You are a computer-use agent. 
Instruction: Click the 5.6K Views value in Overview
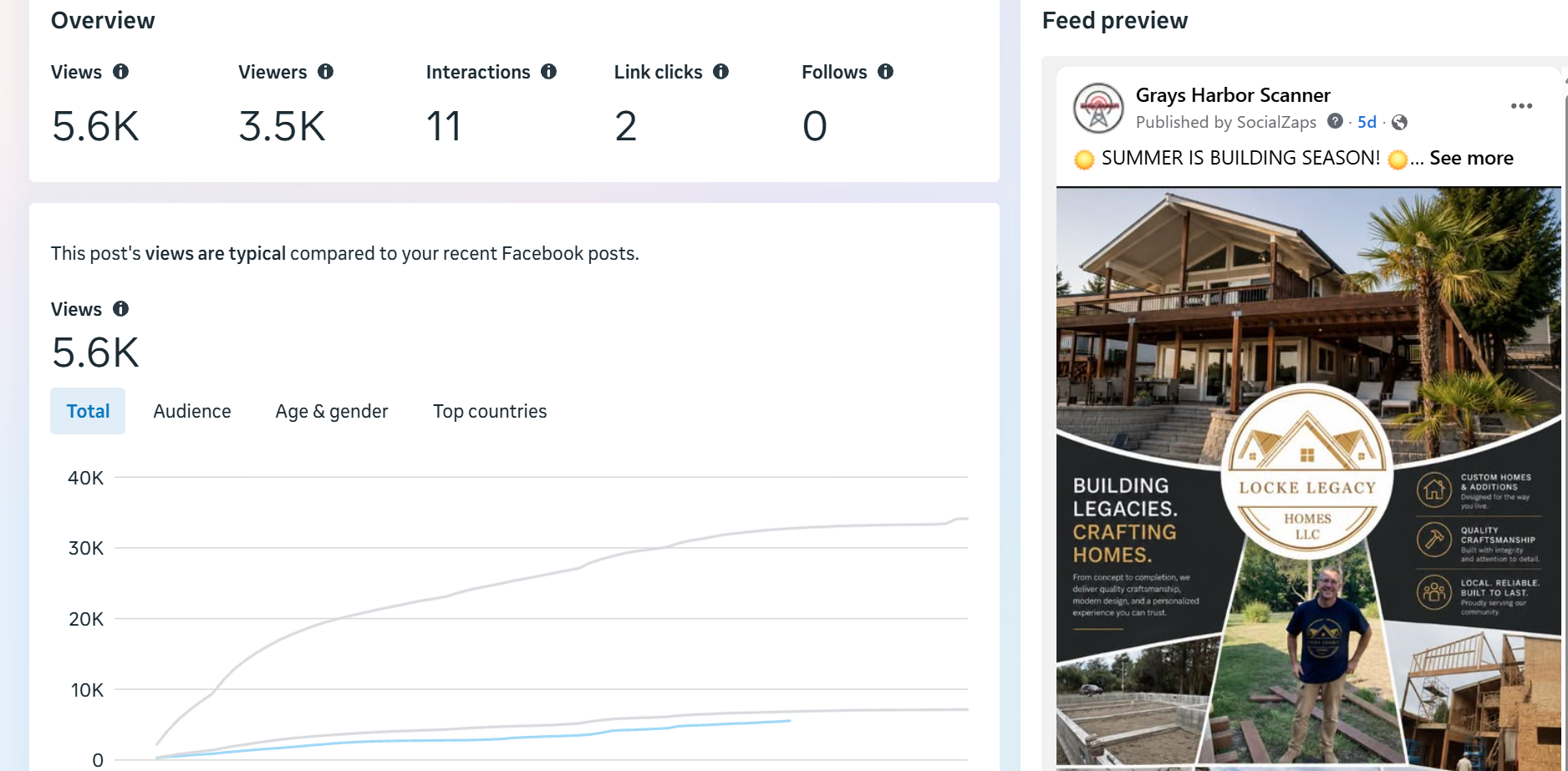pos(95,126)
